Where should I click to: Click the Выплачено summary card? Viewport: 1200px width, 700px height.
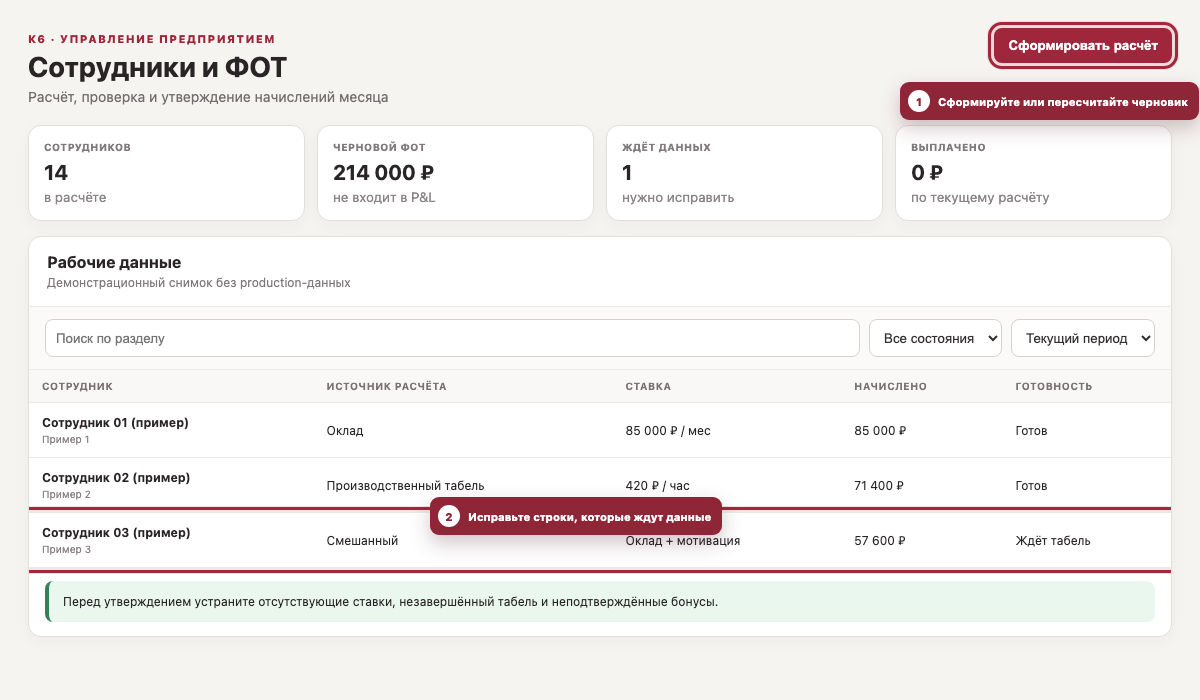[x=1033, y=172]
